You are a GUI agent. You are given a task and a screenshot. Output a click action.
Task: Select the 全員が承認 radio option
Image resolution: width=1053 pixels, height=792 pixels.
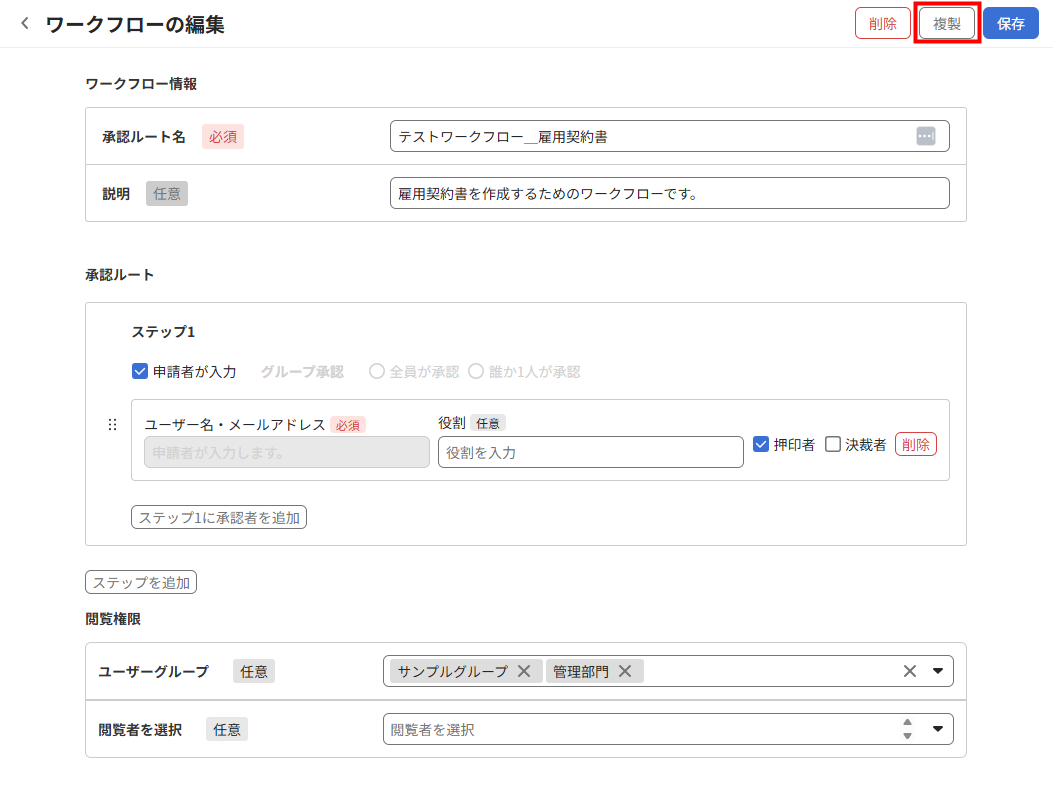pyautogui.click(x=377, y=371)
